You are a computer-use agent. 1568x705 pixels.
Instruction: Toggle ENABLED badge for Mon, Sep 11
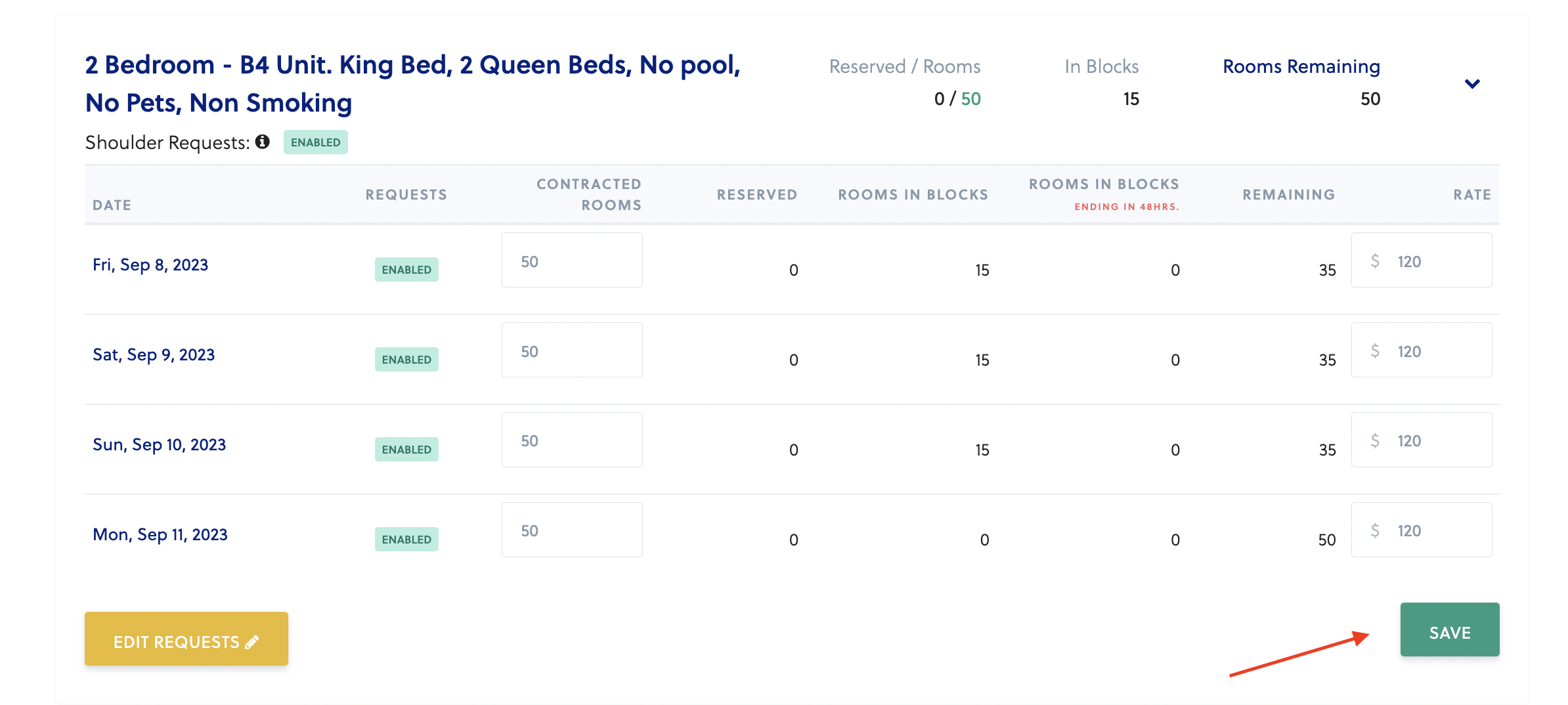(406, 540)
